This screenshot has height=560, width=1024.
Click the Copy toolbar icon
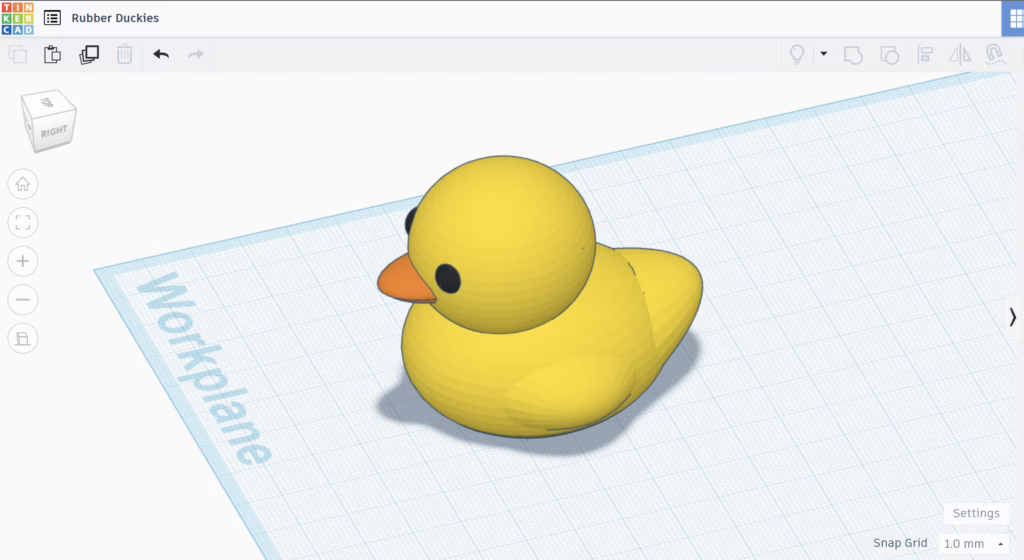coord(18,54)
